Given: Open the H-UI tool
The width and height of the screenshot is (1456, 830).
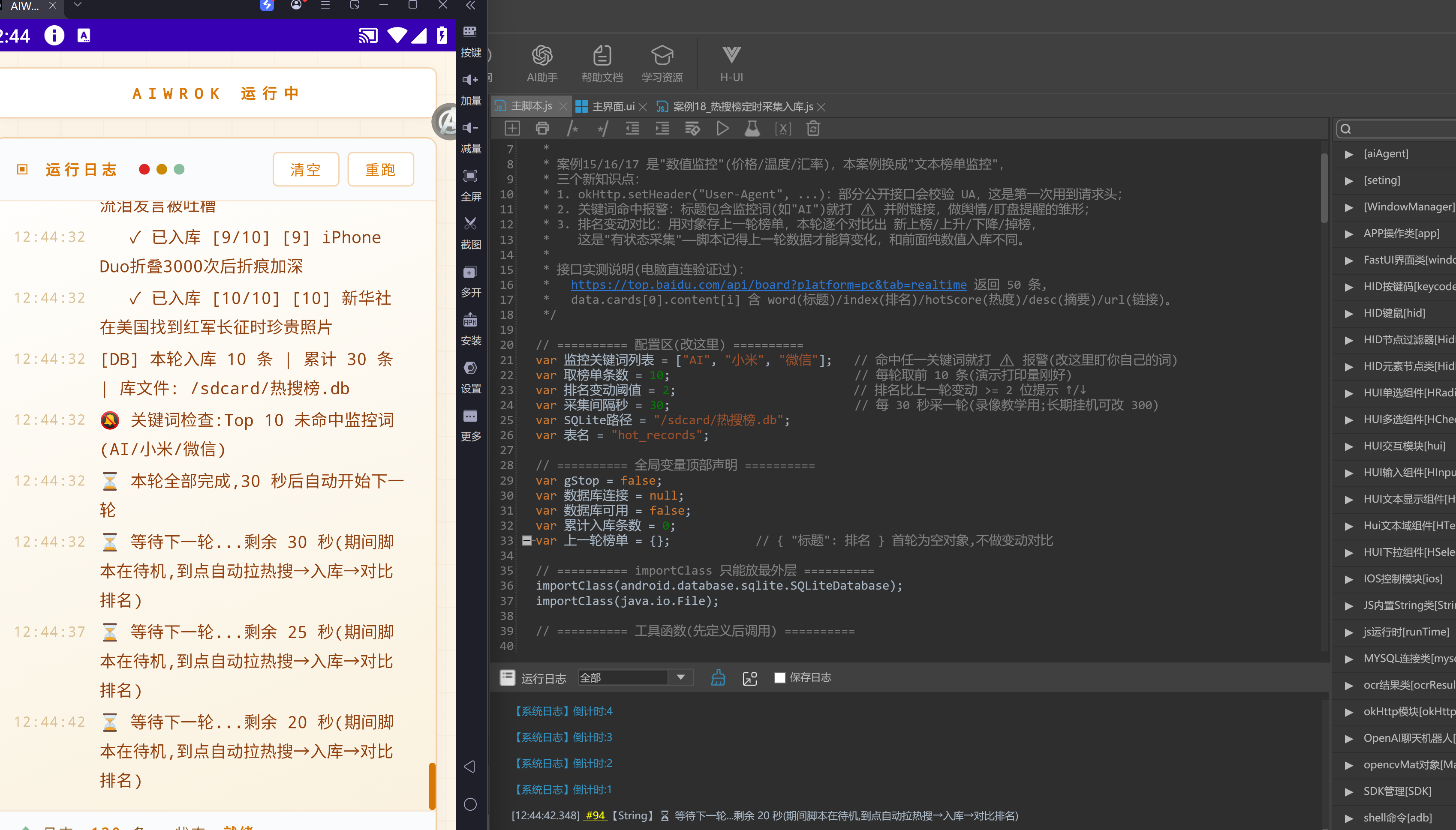Looking at the screenshot, I should tap(731, 64).
